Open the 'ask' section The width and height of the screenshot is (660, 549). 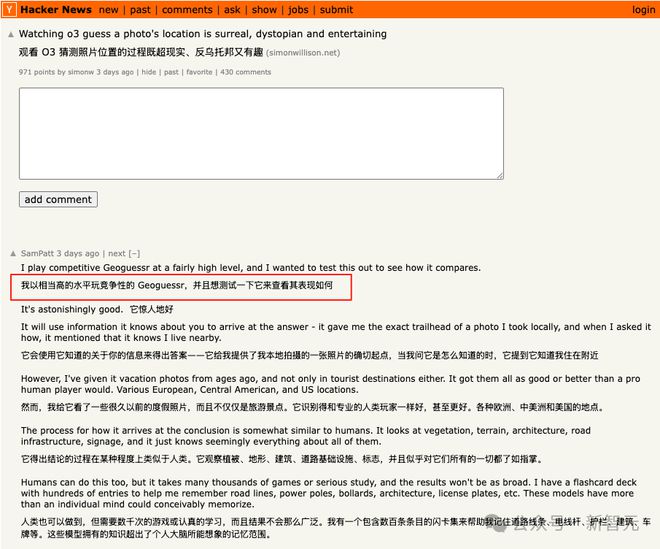tap(232, 10)
